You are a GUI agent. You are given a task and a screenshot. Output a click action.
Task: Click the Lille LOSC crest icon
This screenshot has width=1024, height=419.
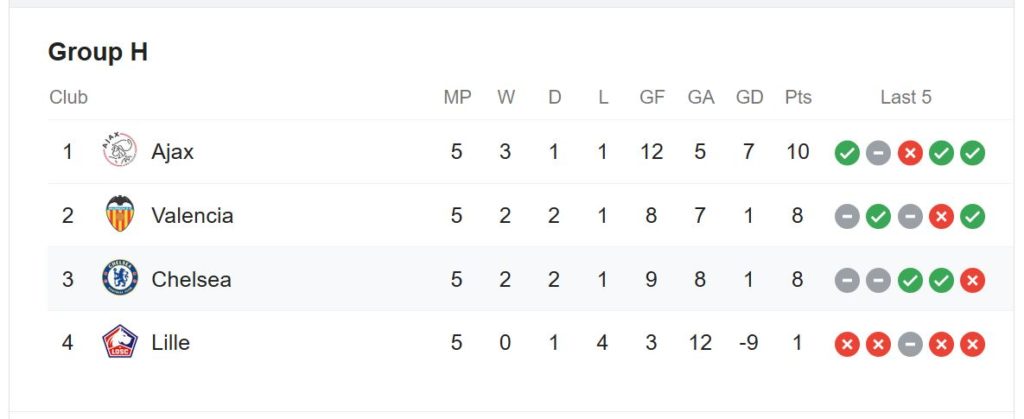pyautogui.click(x=120, y=342)
